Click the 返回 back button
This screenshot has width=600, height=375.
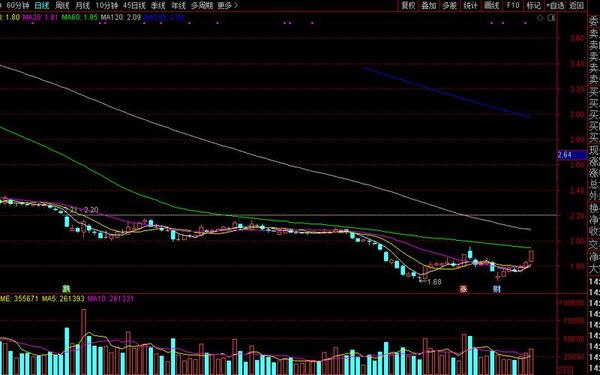576,5
